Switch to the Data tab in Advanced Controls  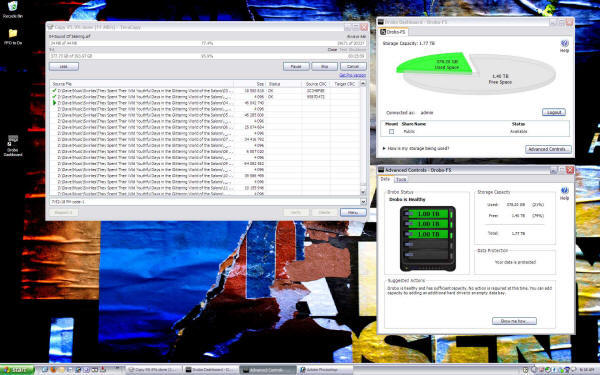click(385, 179)
